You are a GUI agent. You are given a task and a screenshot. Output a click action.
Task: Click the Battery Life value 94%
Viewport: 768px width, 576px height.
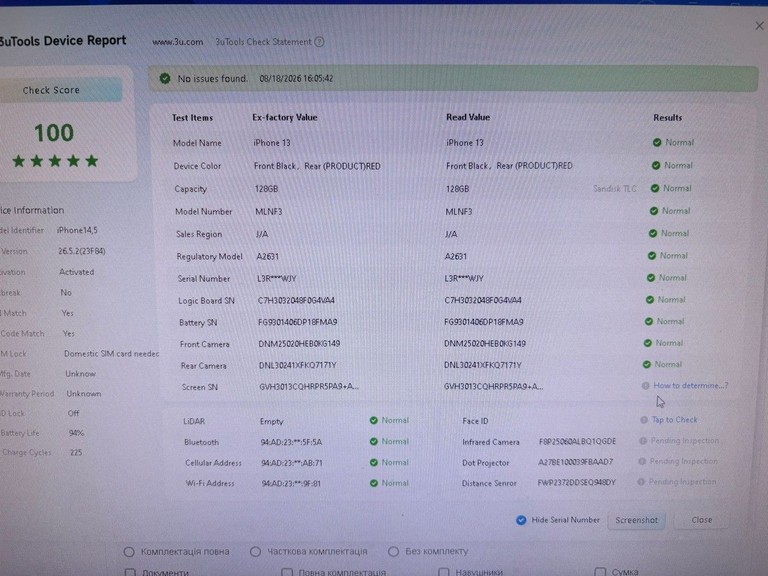point(76,433)
